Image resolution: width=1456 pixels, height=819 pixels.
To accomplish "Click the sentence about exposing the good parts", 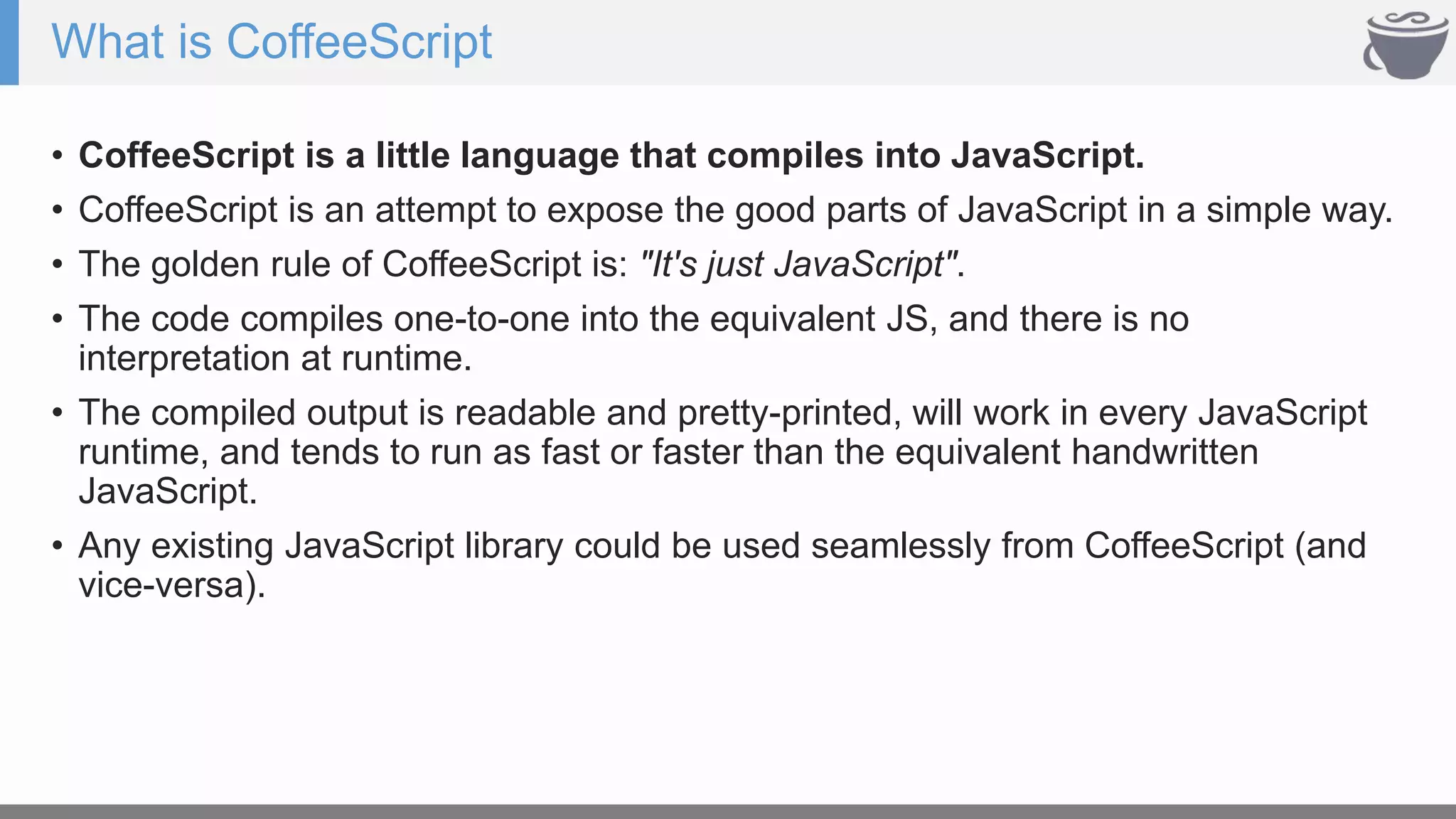I will coord(735,210).
